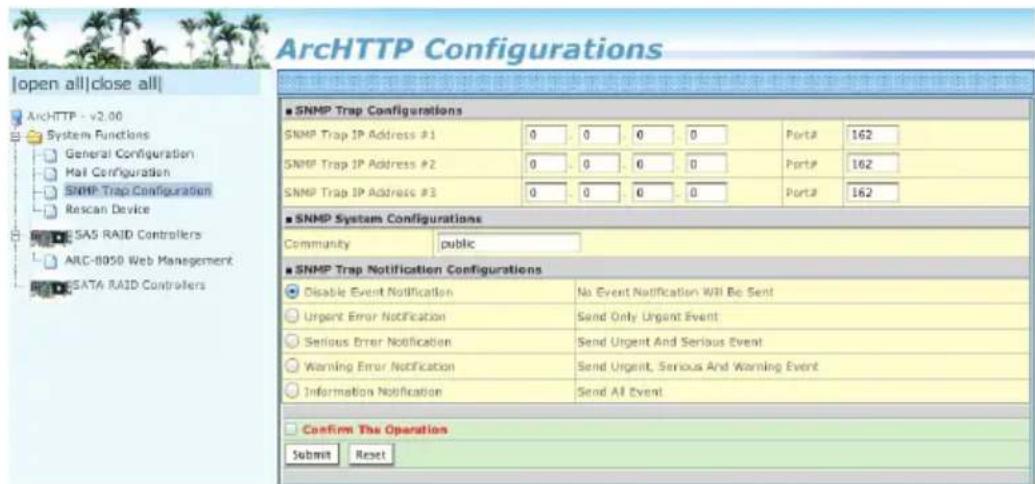The image size is (1035, 484).
Task: Open General Configuration in the tree
Action: pos(129,153)
